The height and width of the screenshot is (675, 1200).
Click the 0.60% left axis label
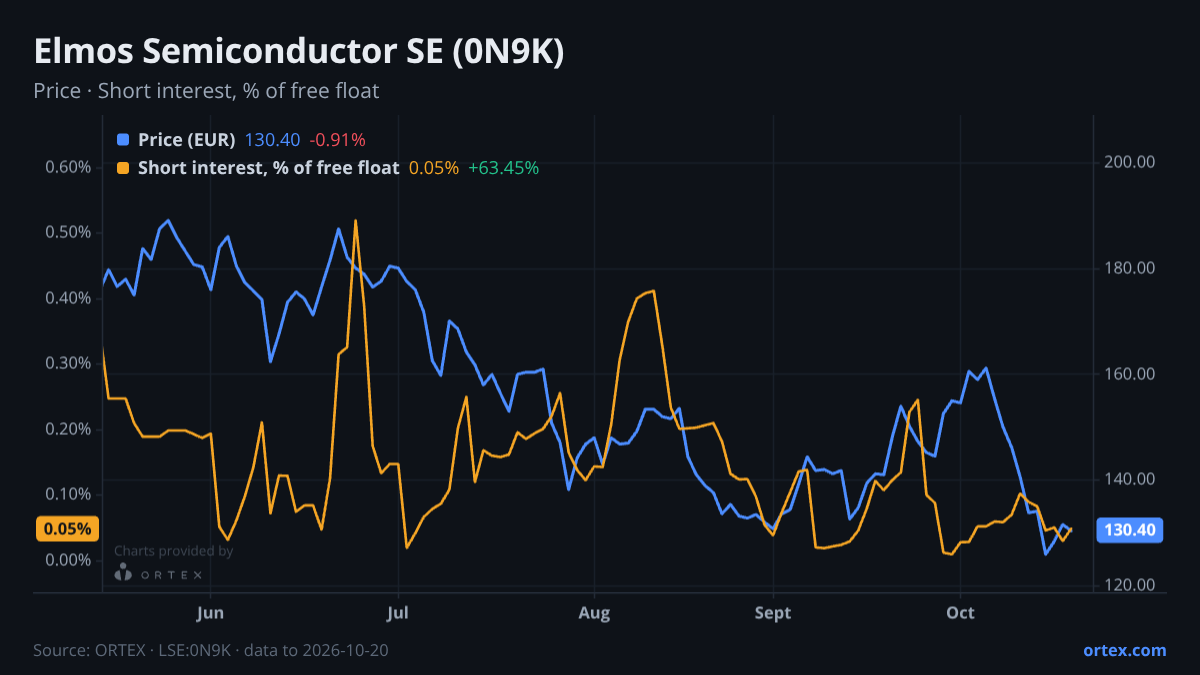pos(68,166)
